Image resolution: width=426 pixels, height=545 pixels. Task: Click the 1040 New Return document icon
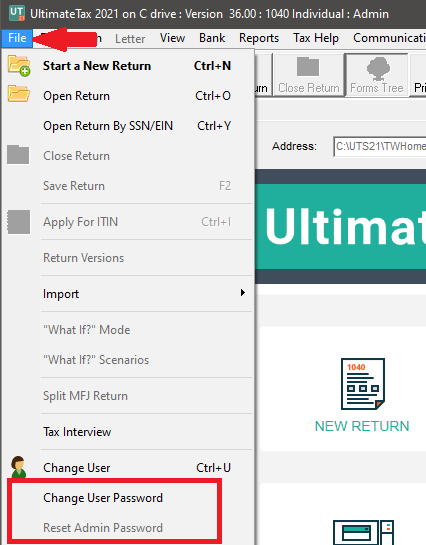pos(363,384)
